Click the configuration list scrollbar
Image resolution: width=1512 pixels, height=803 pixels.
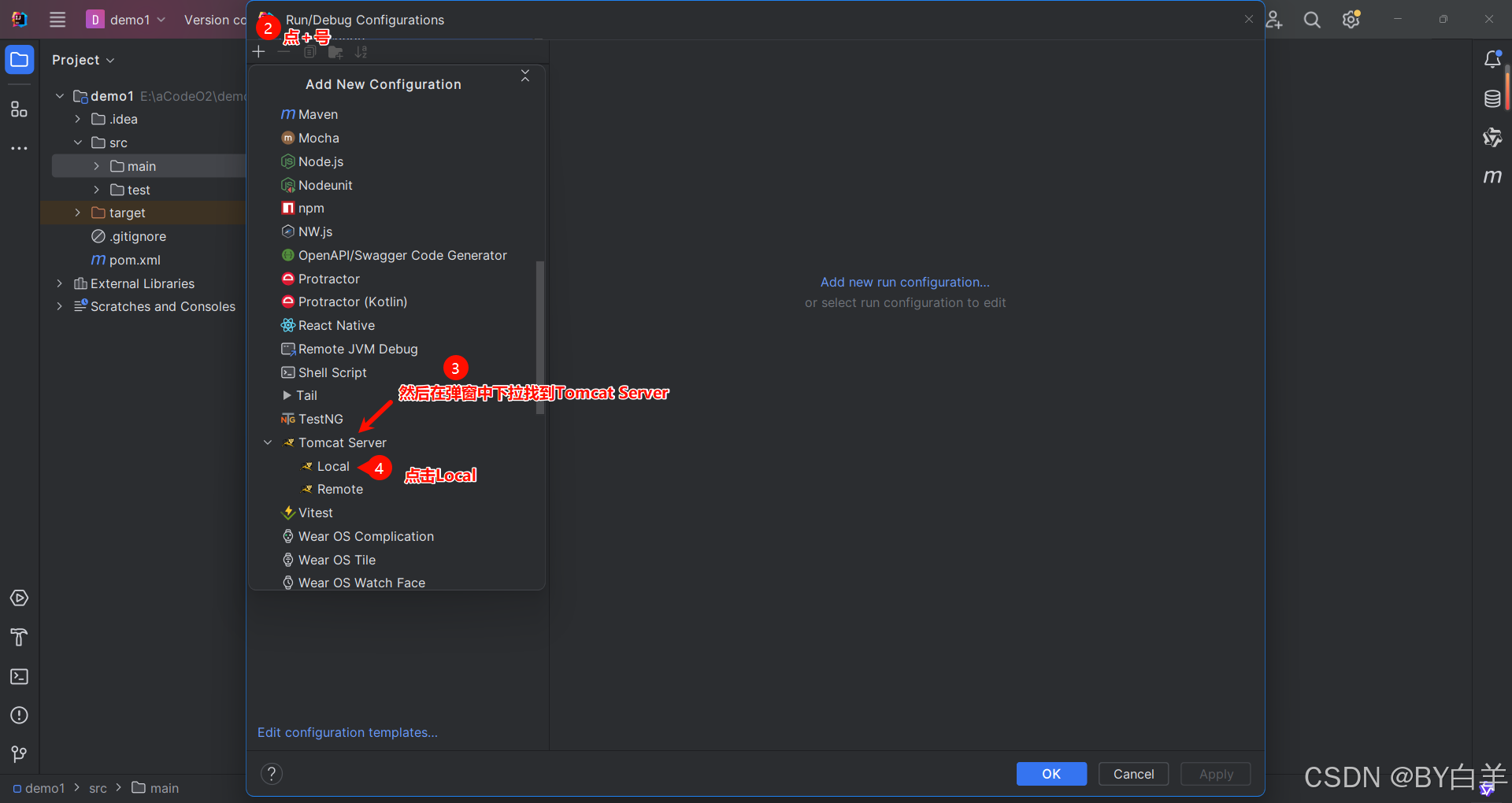point(540,337)
